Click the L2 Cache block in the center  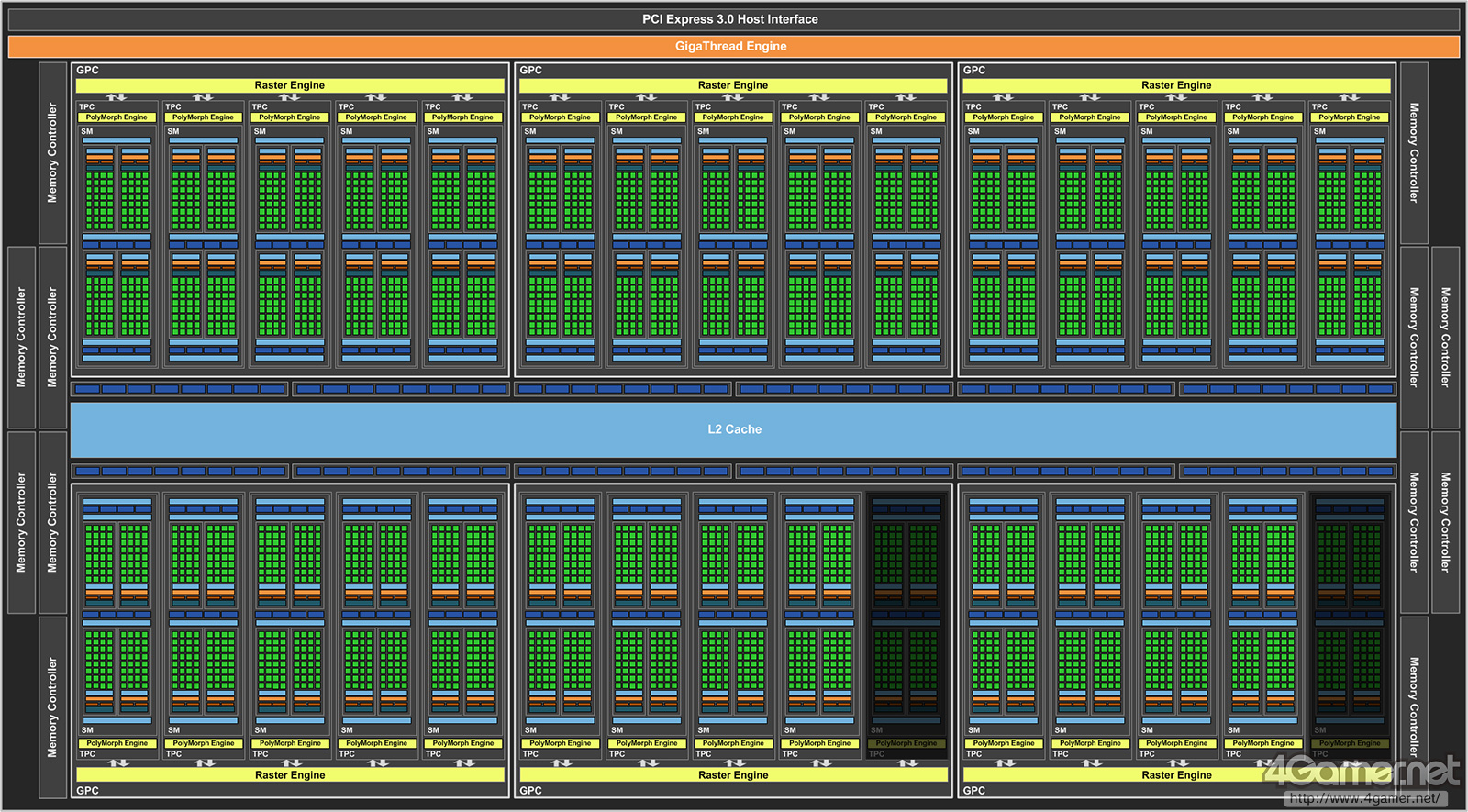coord(734,429)
